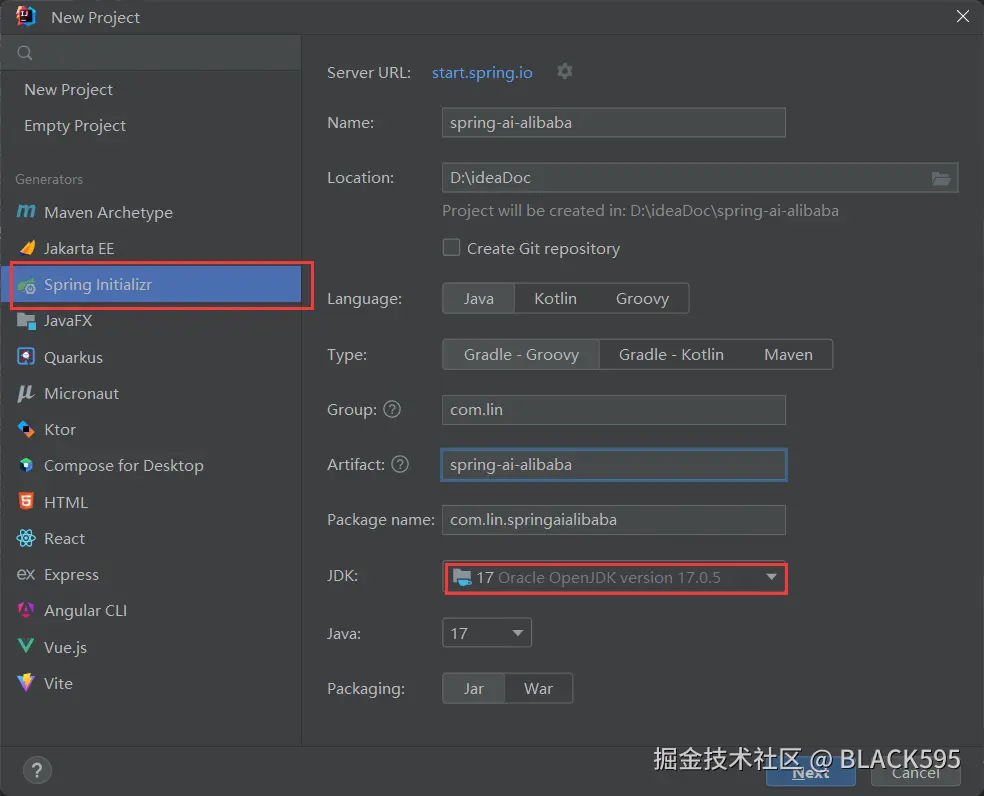The height and width of the screenshot is (796, 984).
Task: Choose Maven build type
Action: coord(788,354)
